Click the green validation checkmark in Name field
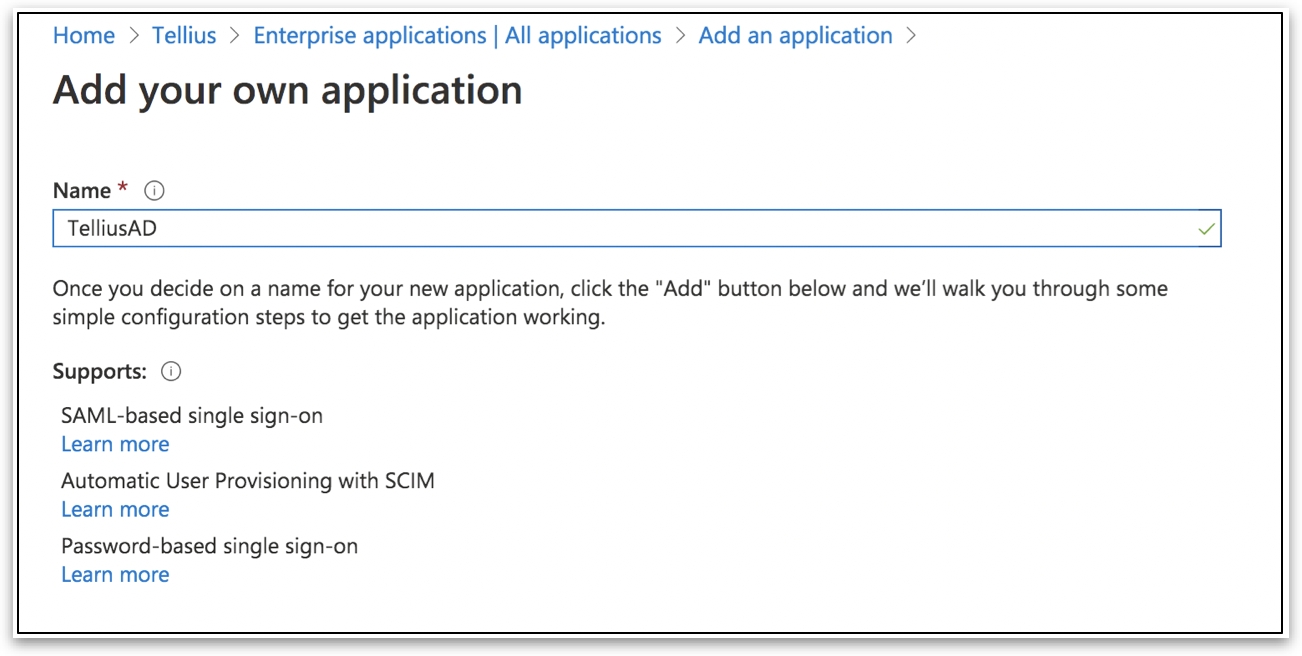This screenshot has width=1302, height=656. (1206, 229)
